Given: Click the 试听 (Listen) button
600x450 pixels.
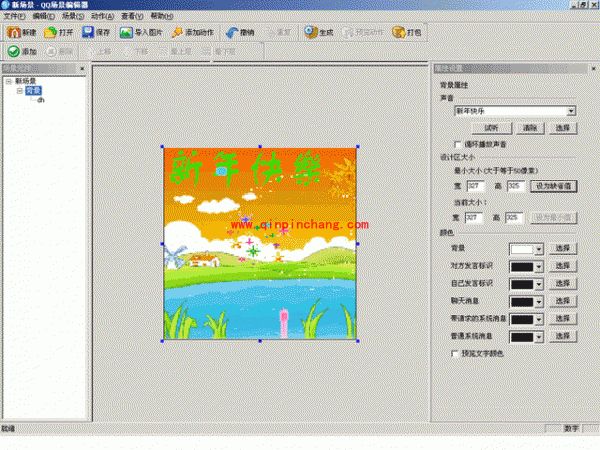Looking at the screenshot, I should pos(492,128).
